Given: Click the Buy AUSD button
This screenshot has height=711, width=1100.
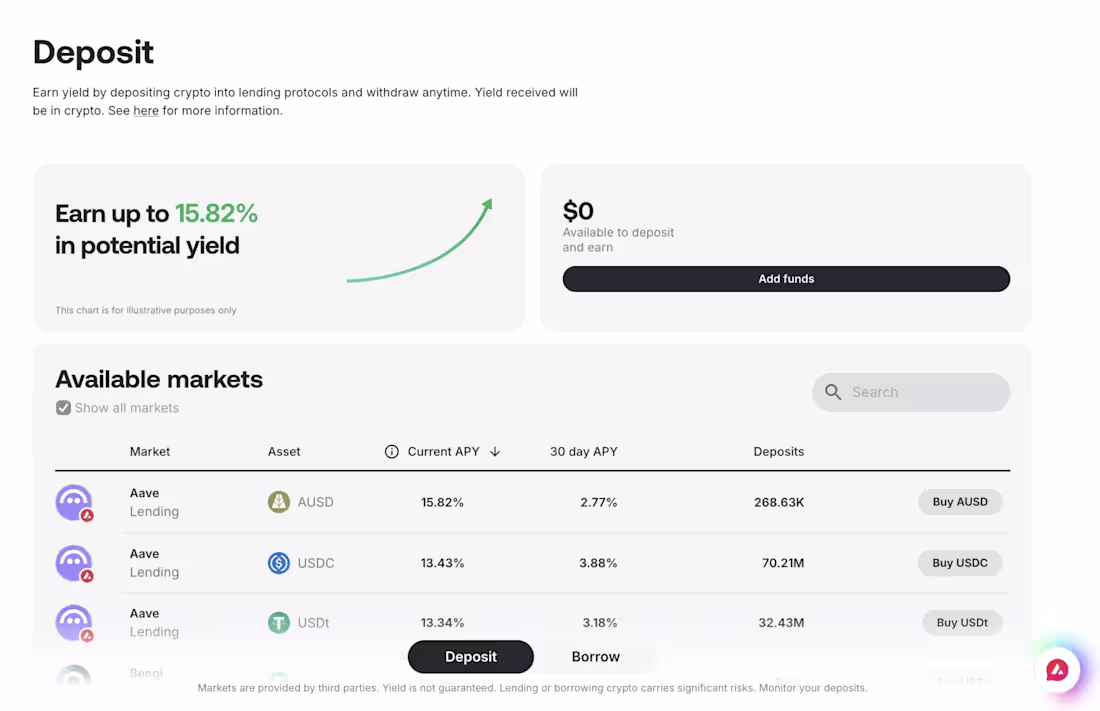Looking at the screenshot, I should coord(960,502).
